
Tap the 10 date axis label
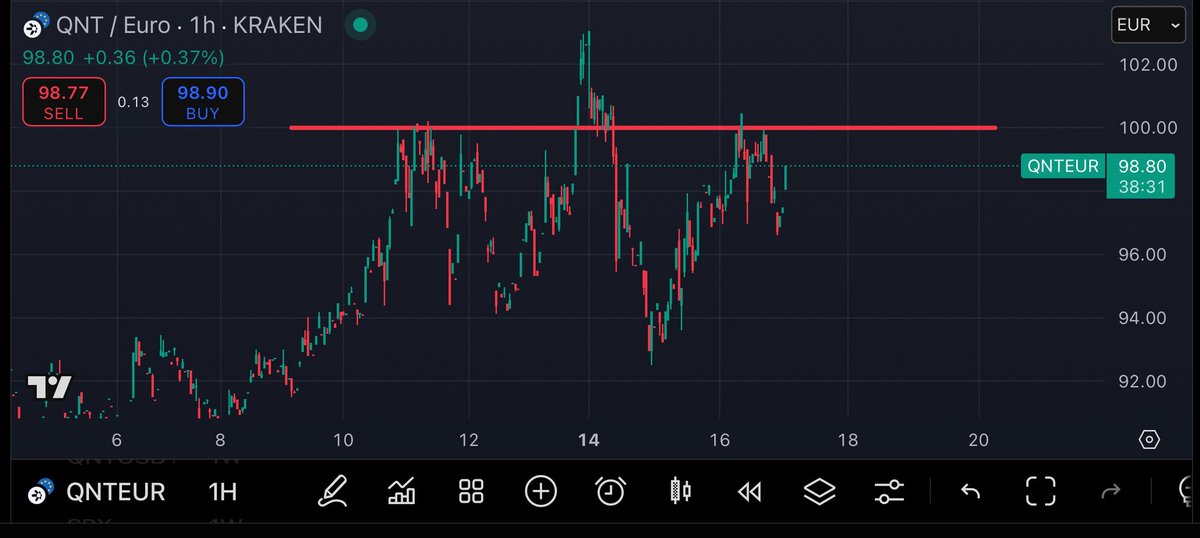coord(343,440)
